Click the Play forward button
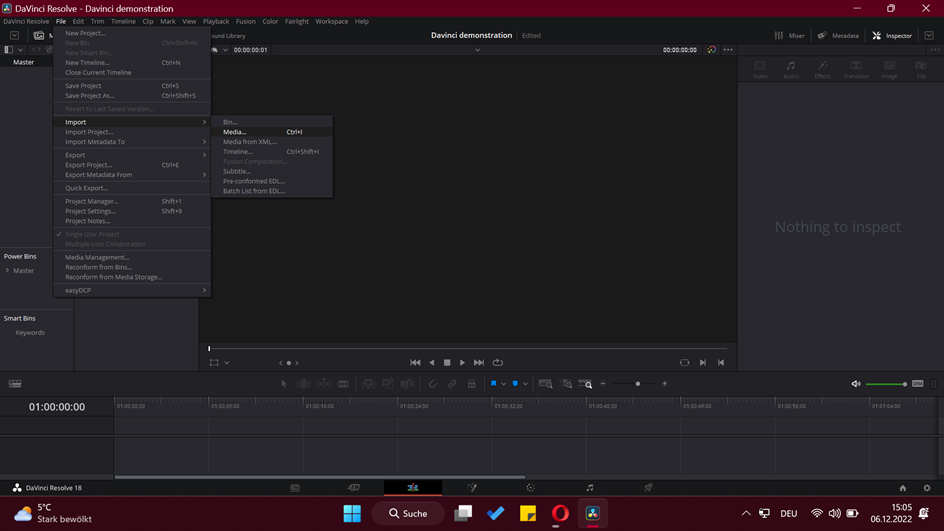 tap(462, 362)
